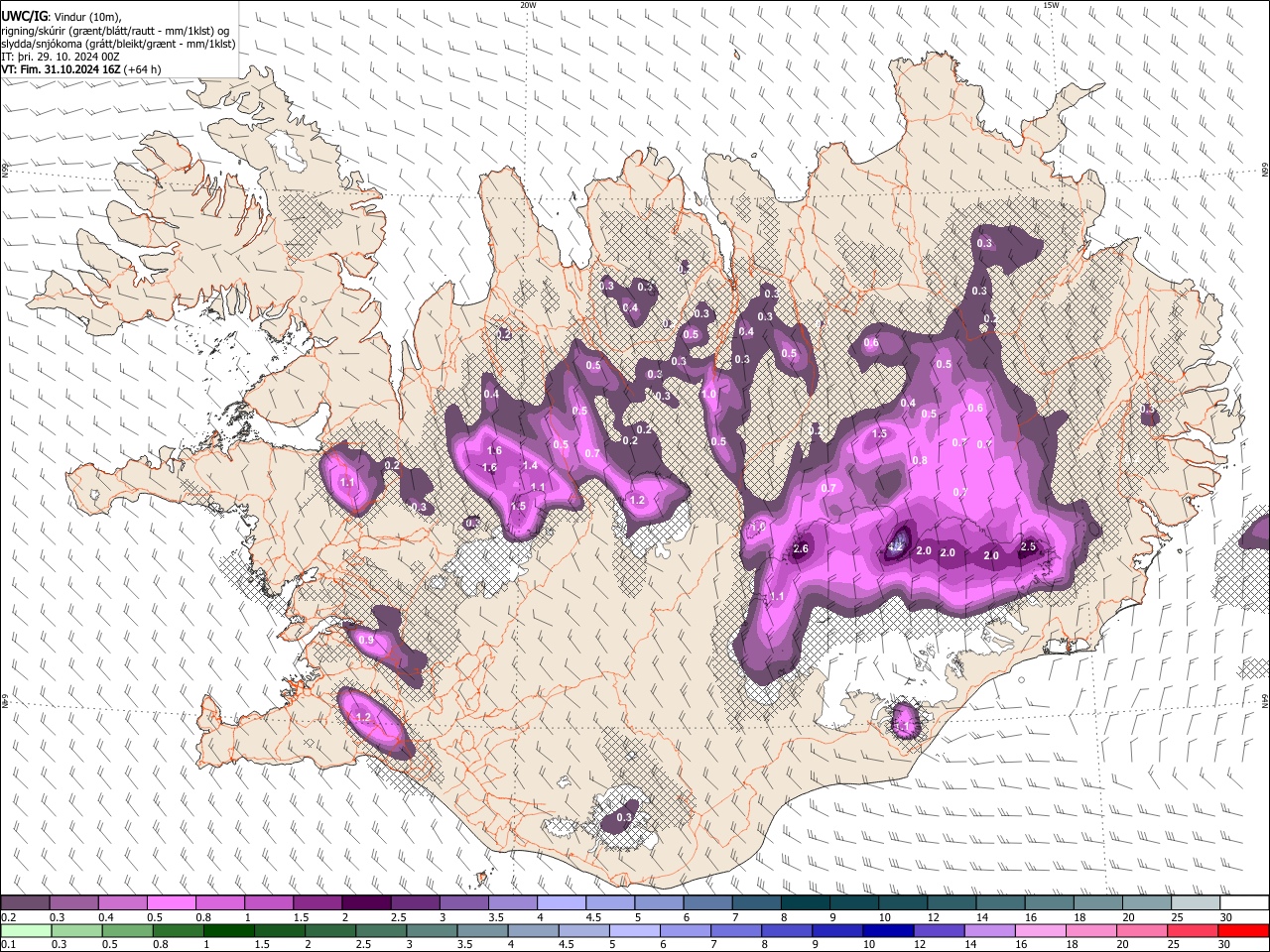This screenshot has width=1270, height=952.
Task: Click the pale green first swatch of the lower legend row
Action: click(25, 930)
